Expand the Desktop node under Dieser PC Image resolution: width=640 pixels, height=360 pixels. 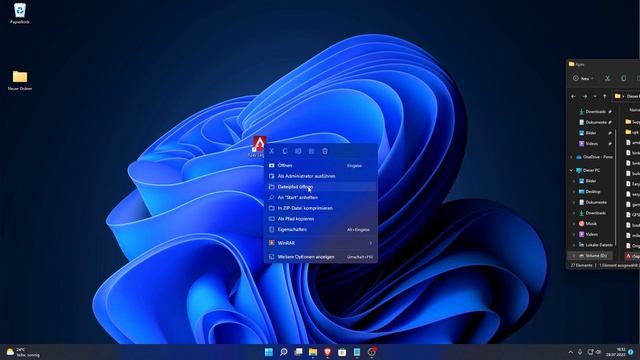574,191
